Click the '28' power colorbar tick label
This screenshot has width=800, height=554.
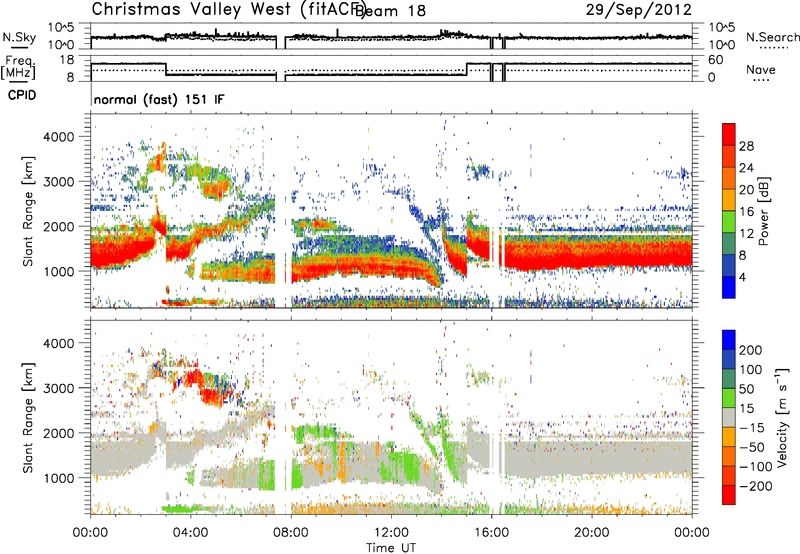[x=746, y=146]
